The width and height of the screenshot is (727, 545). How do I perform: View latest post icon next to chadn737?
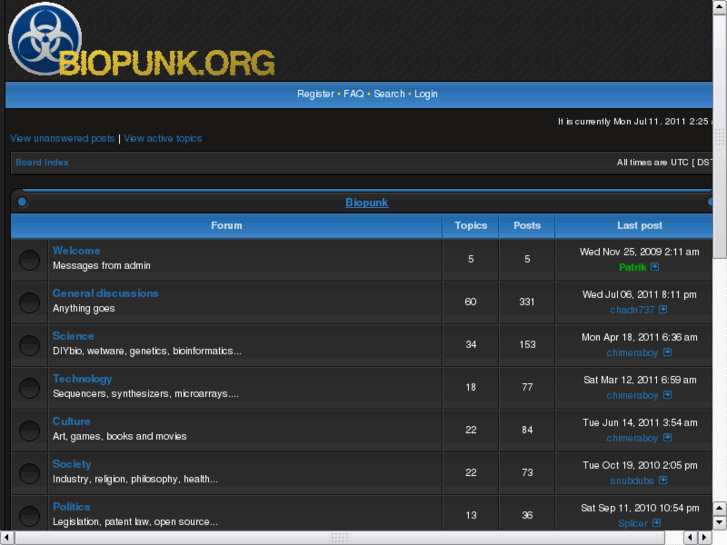[x=663, y=309]
